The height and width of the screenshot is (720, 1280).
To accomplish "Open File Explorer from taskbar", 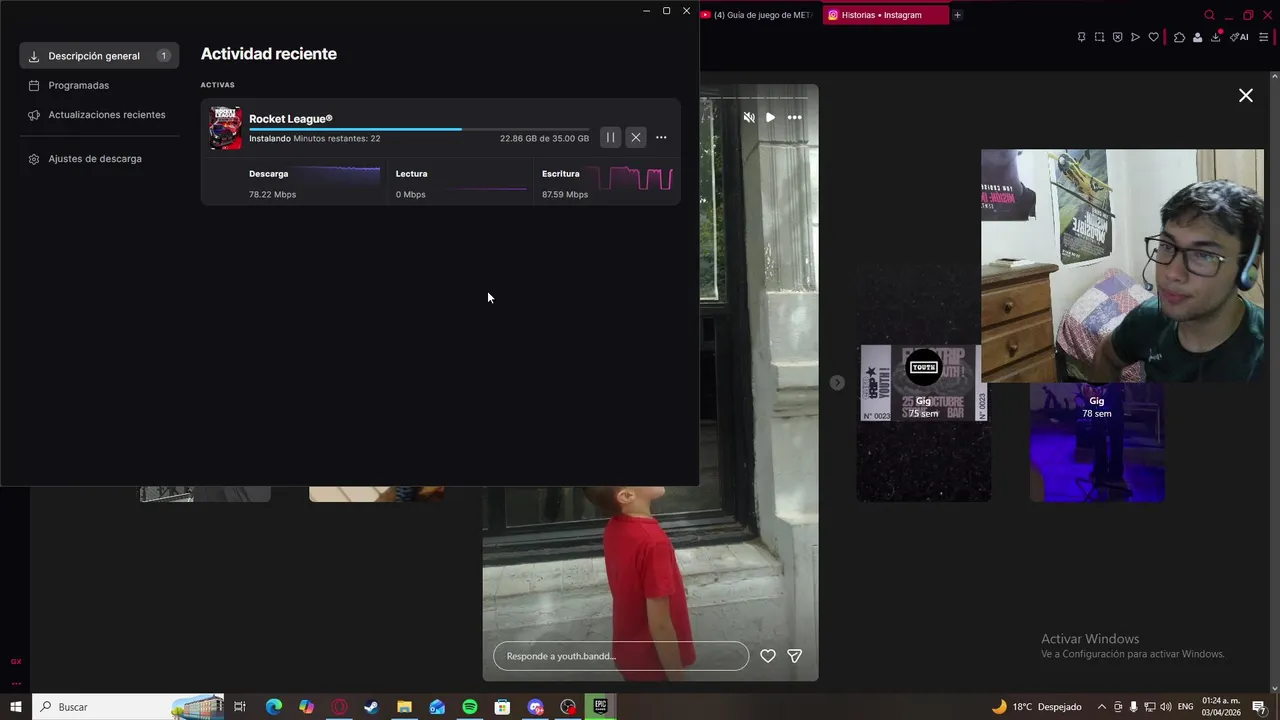I will [x=404, y=707].
